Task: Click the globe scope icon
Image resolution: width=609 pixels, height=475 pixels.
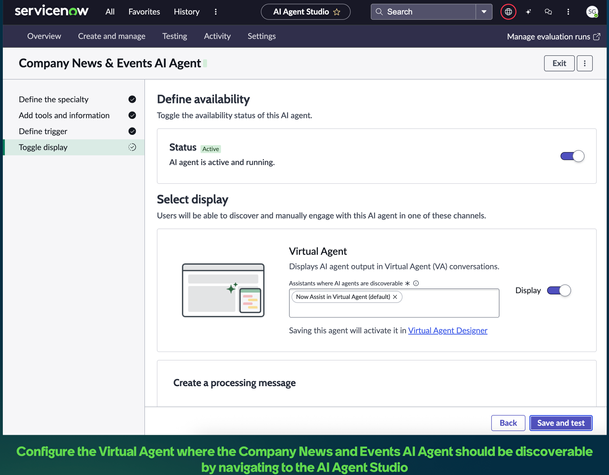Action: point(508,12)
